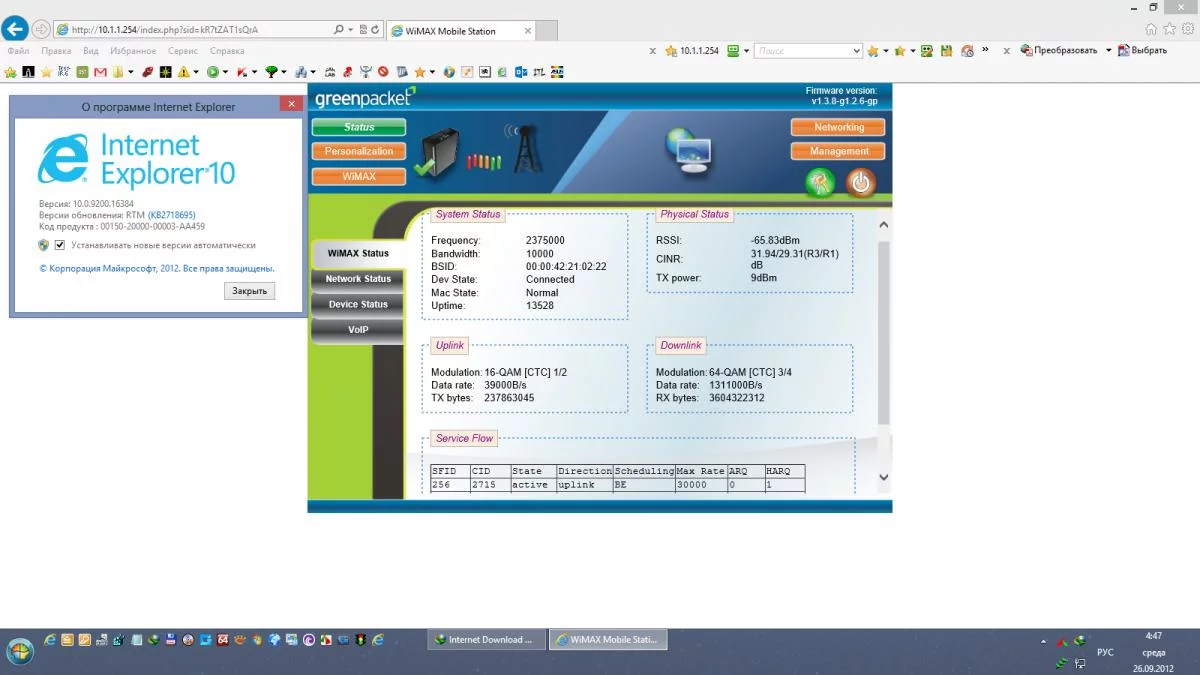This screenshot has width=1200, height=675.
Task: Expand dropdown next to green play icon
Action: 226,72
